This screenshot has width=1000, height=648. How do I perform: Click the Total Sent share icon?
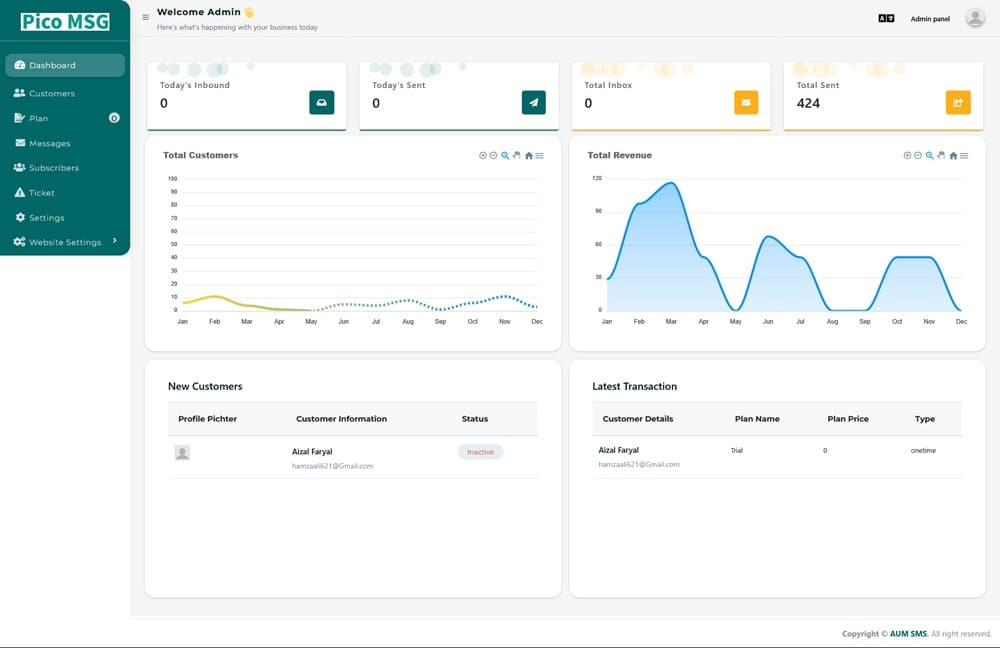pyautogui.click(x=958, y=102)
